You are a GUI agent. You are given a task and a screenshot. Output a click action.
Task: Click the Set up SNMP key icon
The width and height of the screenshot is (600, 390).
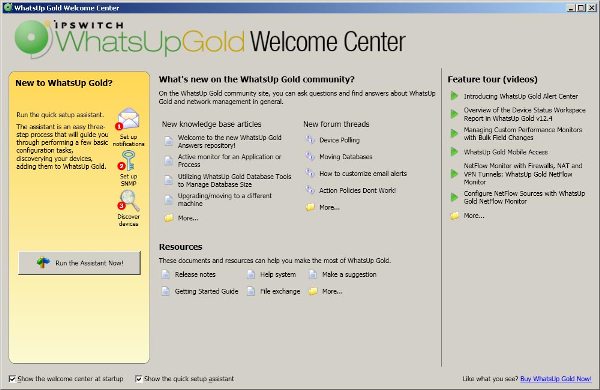pyautogui.click(x=129, y=160)
